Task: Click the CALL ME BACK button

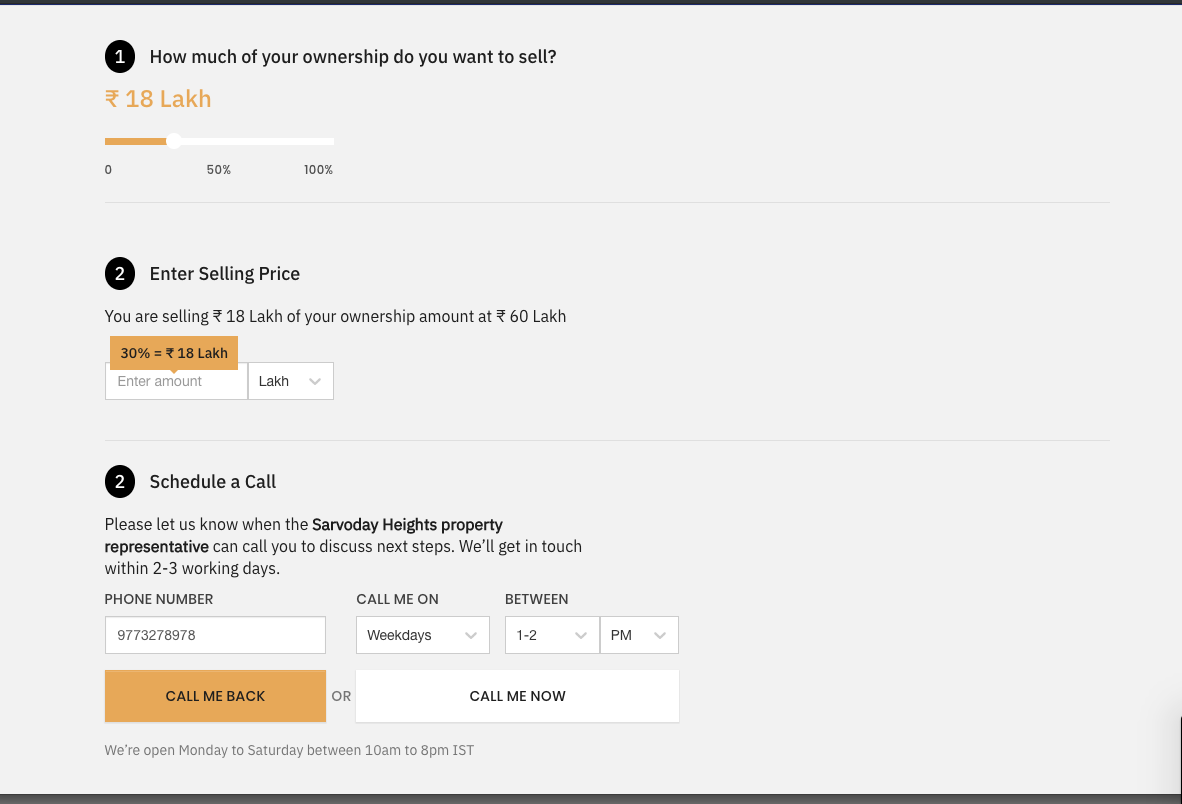Action: [215, 696]
